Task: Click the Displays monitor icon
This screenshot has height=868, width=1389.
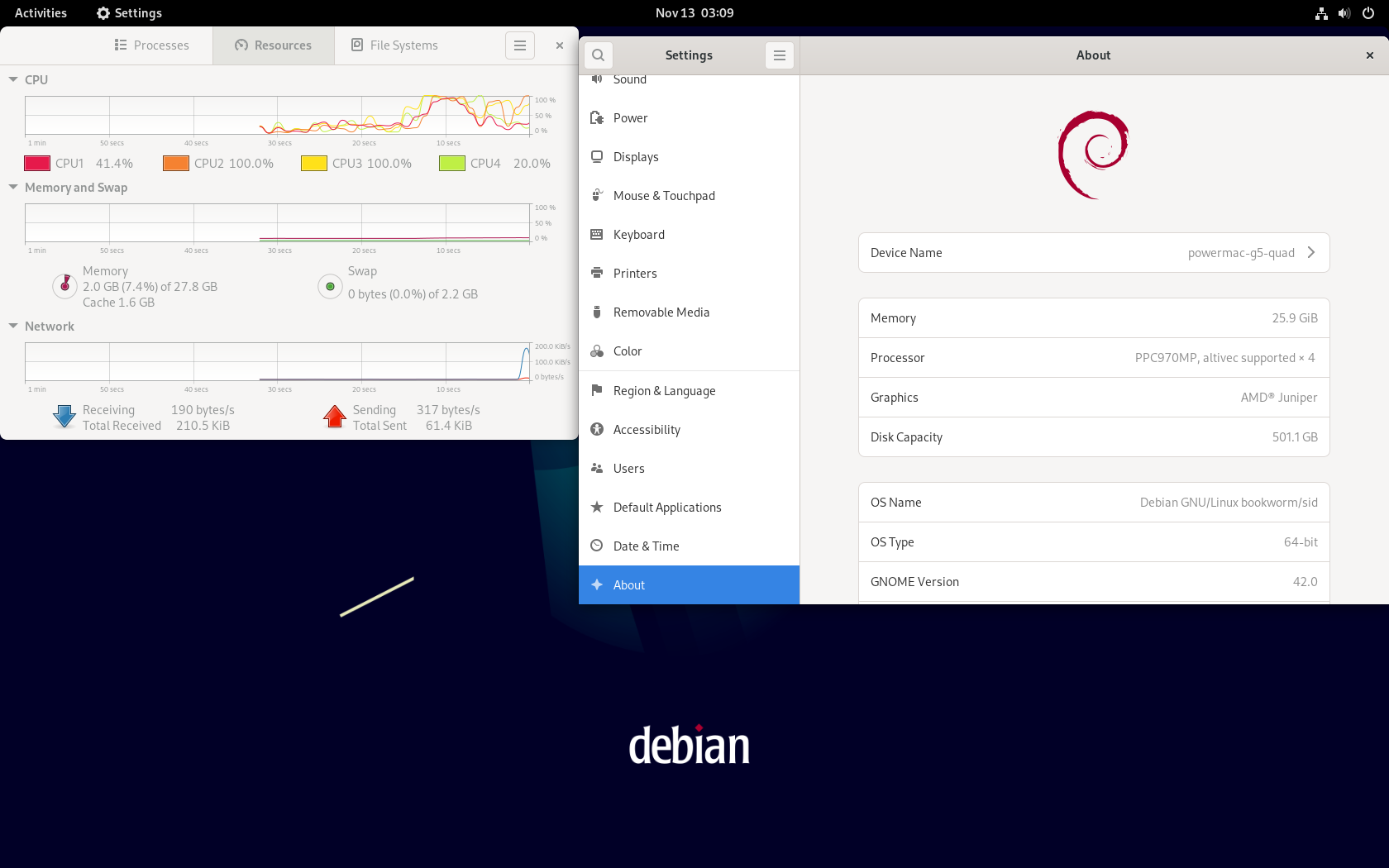Action: coord(597,157)
